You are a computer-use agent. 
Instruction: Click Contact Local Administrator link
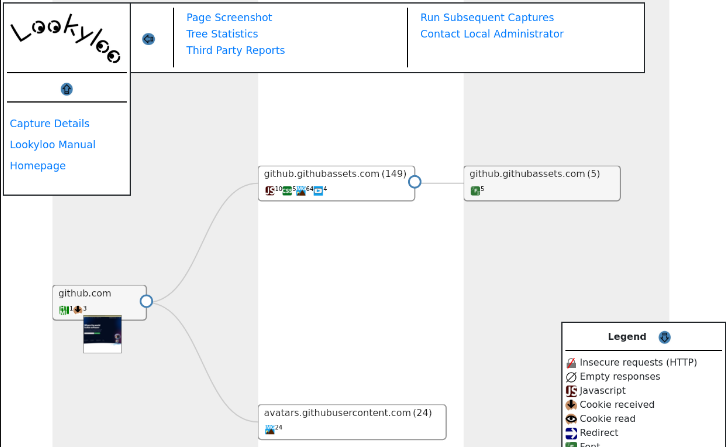click(x=492, y=34)
